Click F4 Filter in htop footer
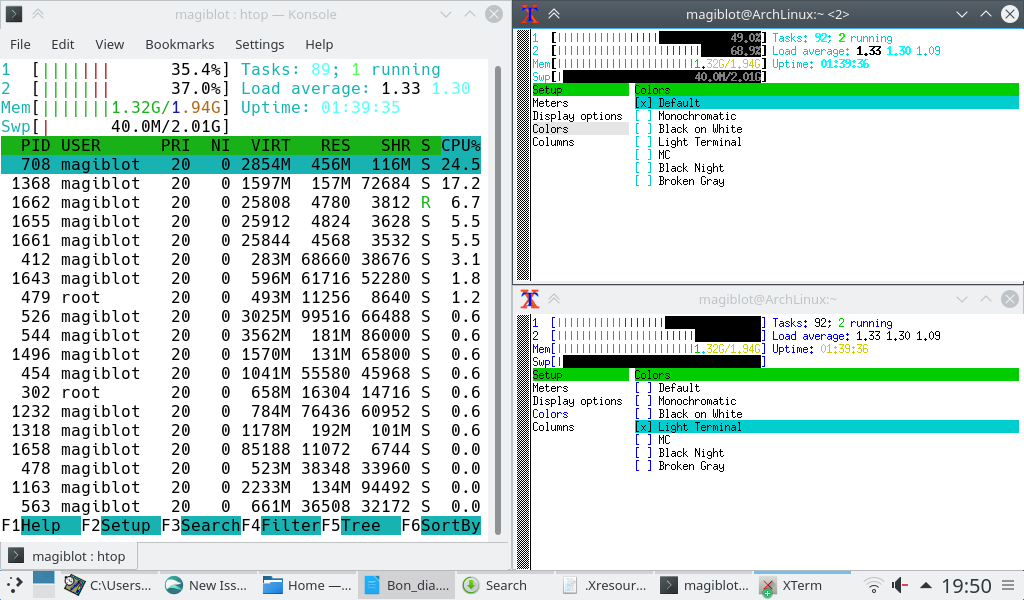Image resolution: width=1024 pixels, height=600 pixels. [281, 526]
